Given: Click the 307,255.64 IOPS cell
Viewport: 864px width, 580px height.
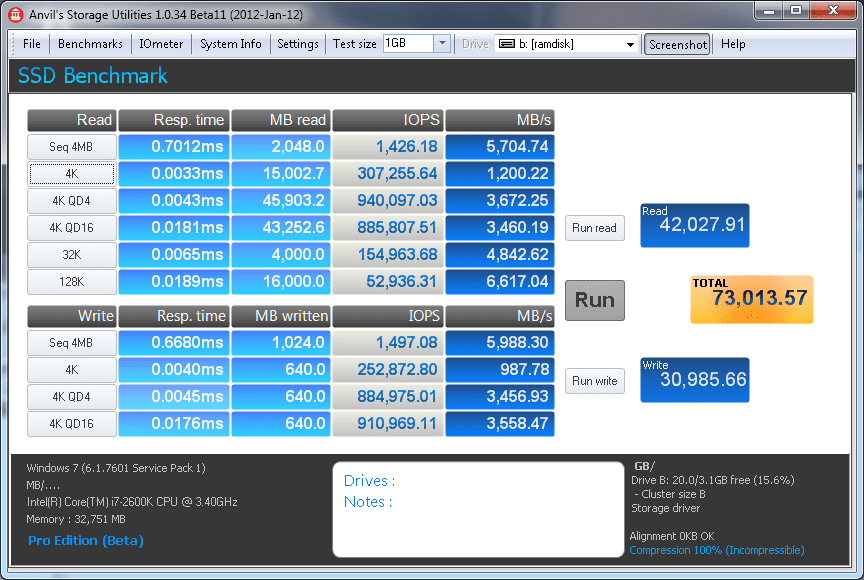Looking at the screenshot, I should point(388,174).
